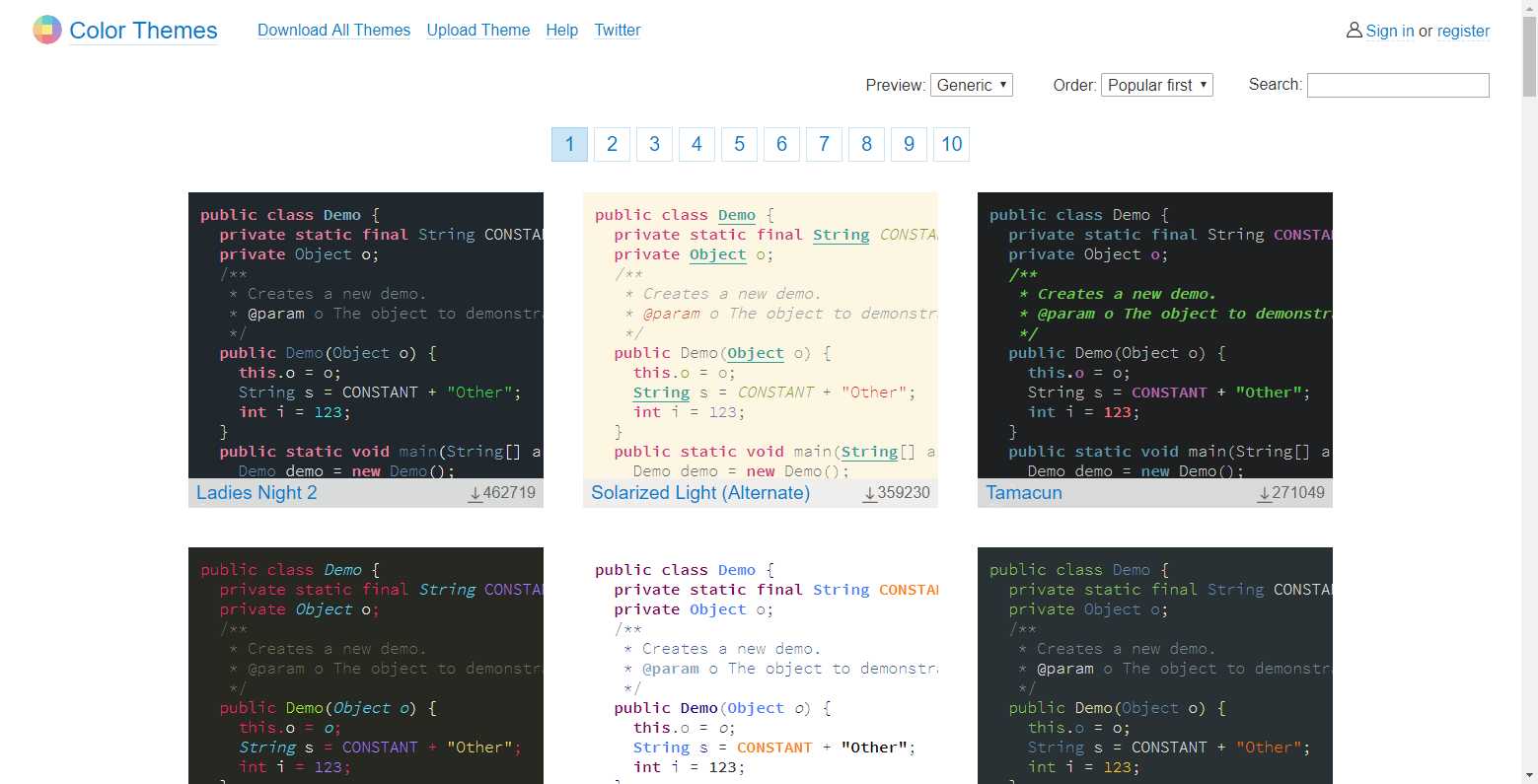Image resolution: width=1538 pixels, height=784 pixels.
Task: Open the Order Popular first dropdown
Action: [1157, 85]
